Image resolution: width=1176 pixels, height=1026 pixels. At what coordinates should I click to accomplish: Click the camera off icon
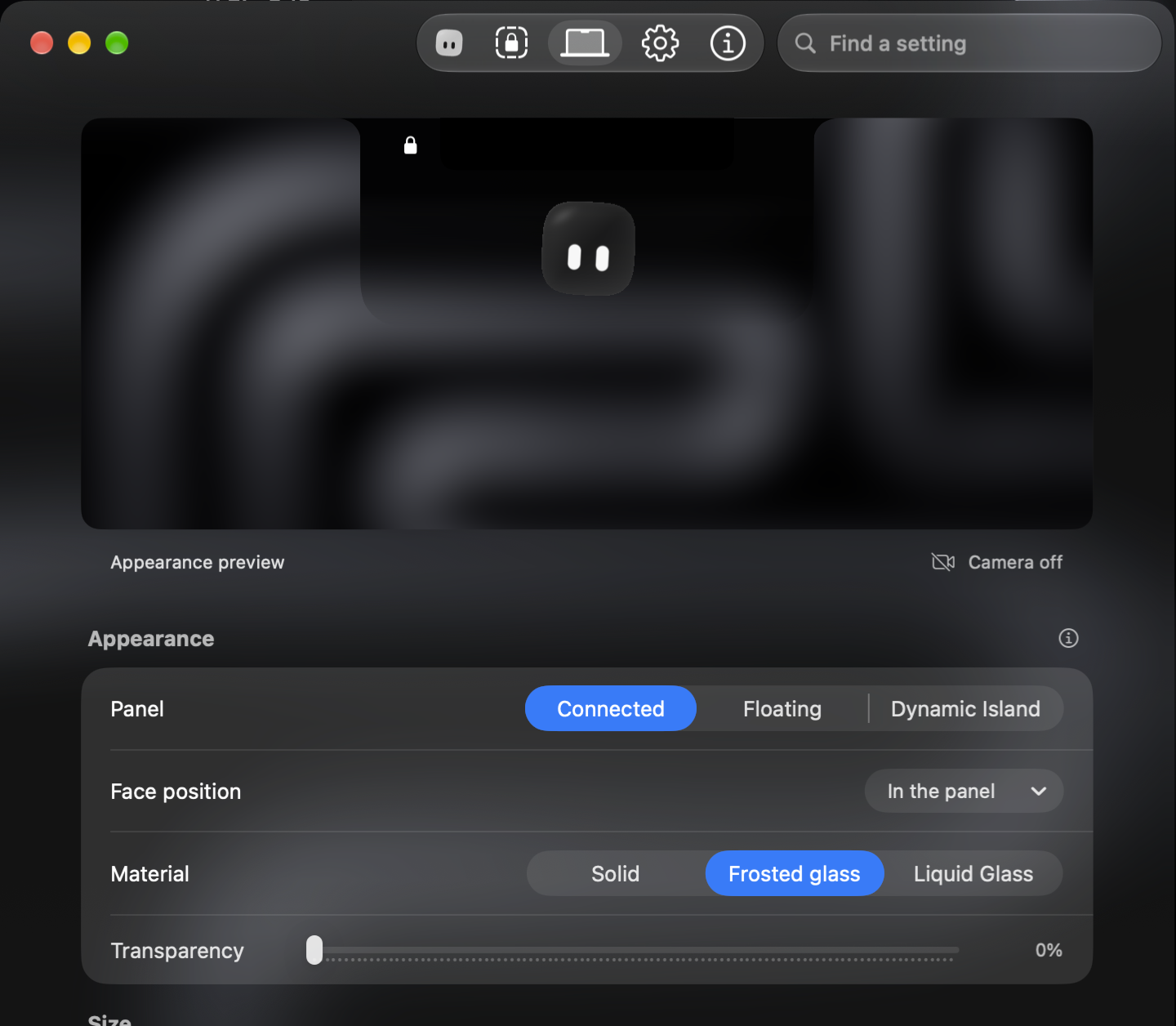[943, 562]
